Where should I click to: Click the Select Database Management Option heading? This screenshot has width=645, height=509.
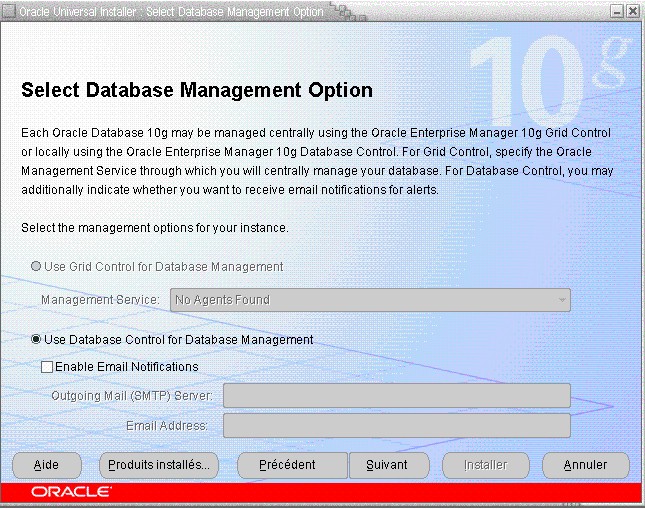pos(197,90)
